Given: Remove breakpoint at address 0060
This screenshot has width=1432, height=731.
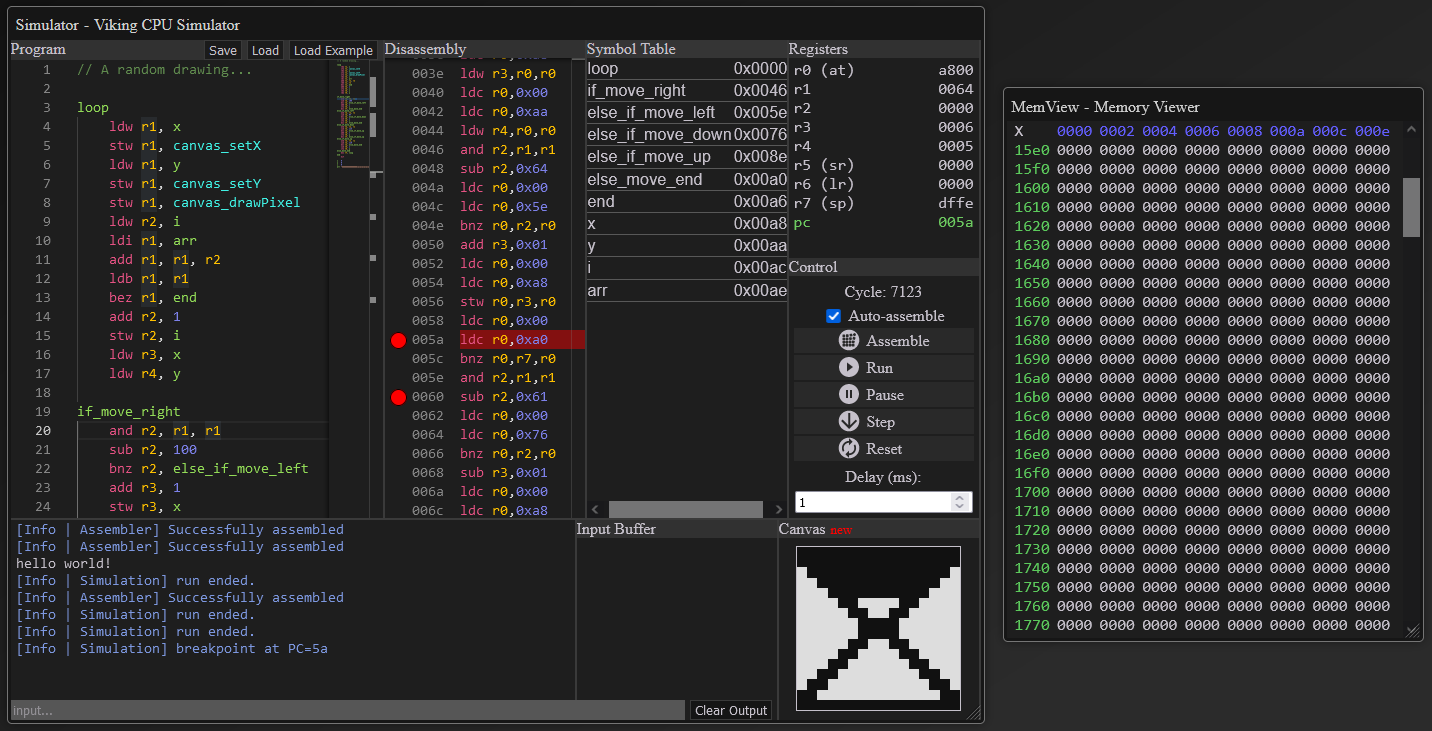Looking at the screenshot, I should pyautogui.click(x=398, y=397).
